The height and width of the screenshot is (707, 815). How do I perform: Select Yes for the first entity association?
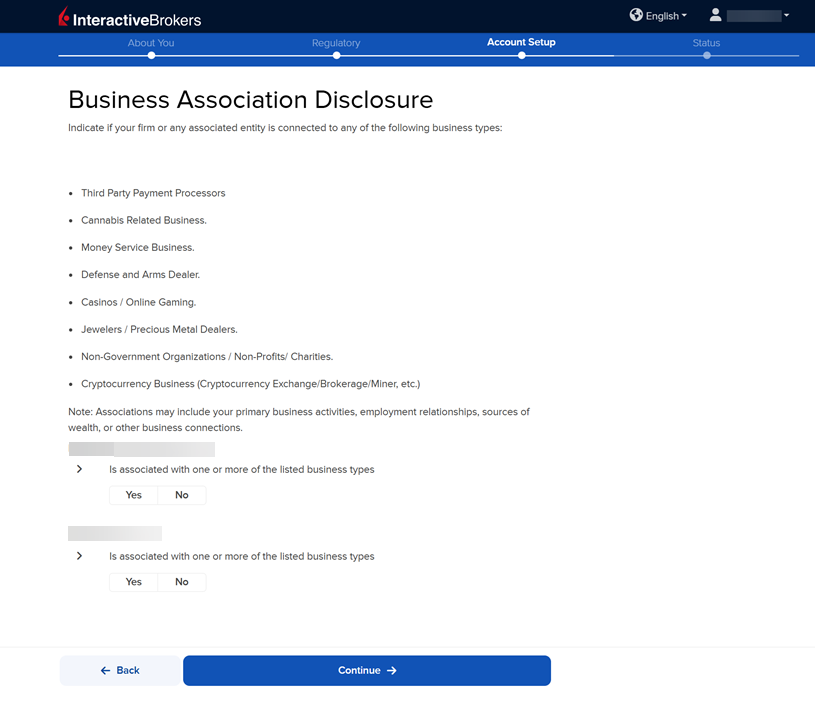coord(133,495)
